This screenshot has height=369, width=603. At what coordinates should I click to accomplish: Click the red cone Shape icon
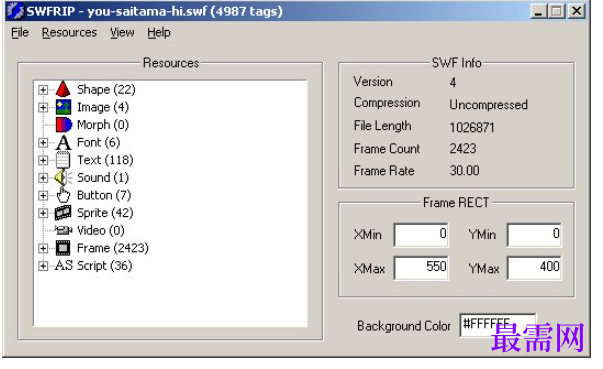63,89
